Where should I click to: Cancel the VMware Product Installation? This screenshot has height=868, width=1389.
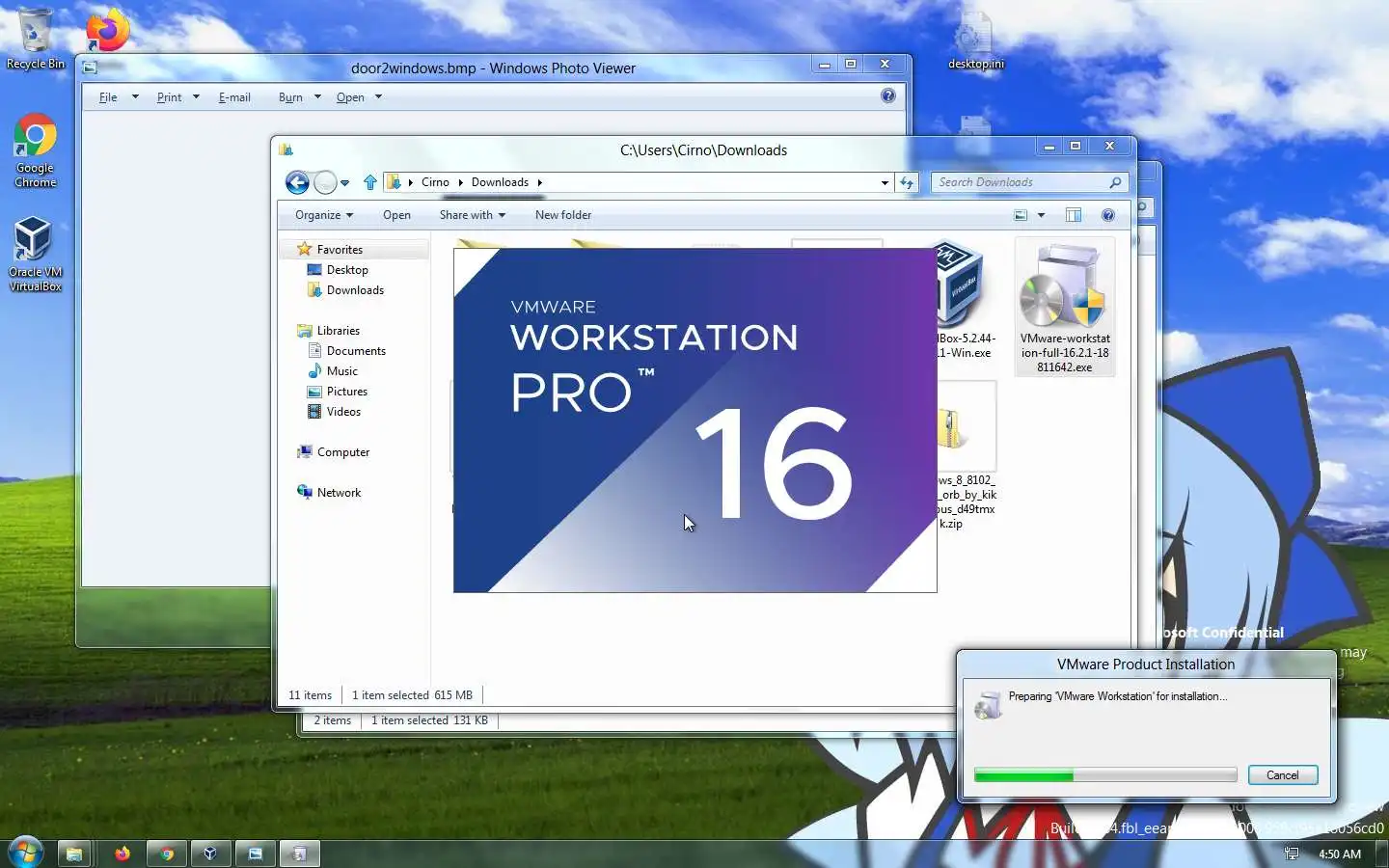1282,775
